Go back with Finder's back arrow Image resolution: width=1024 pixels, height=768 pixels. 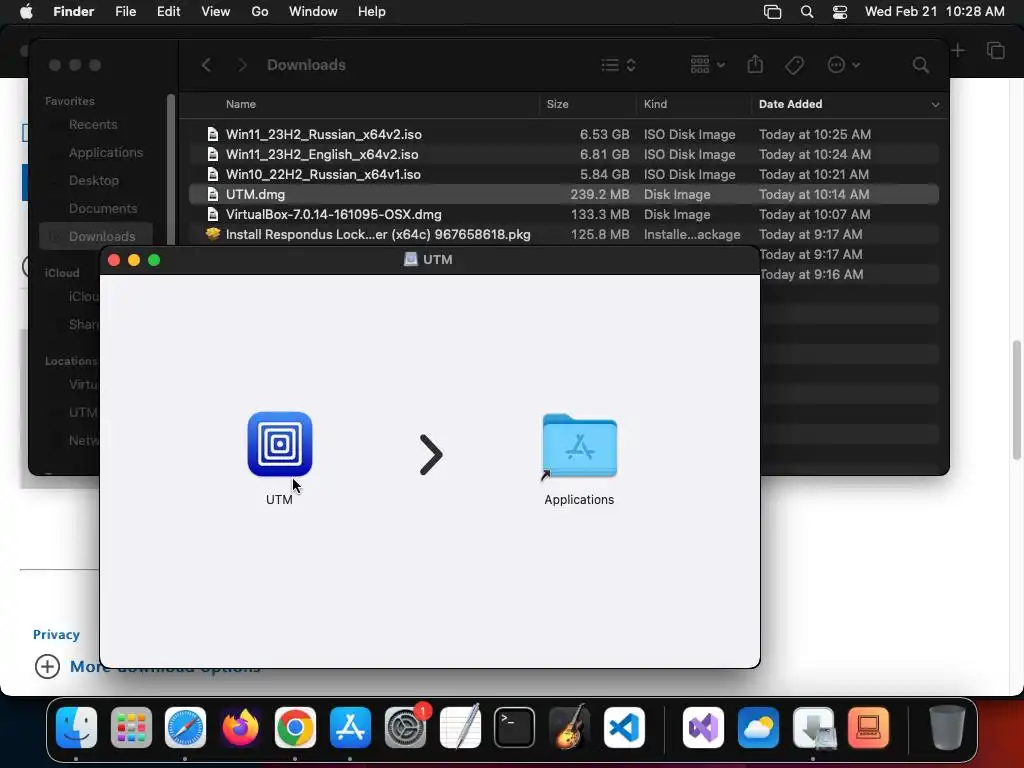(x=206, y=65)
